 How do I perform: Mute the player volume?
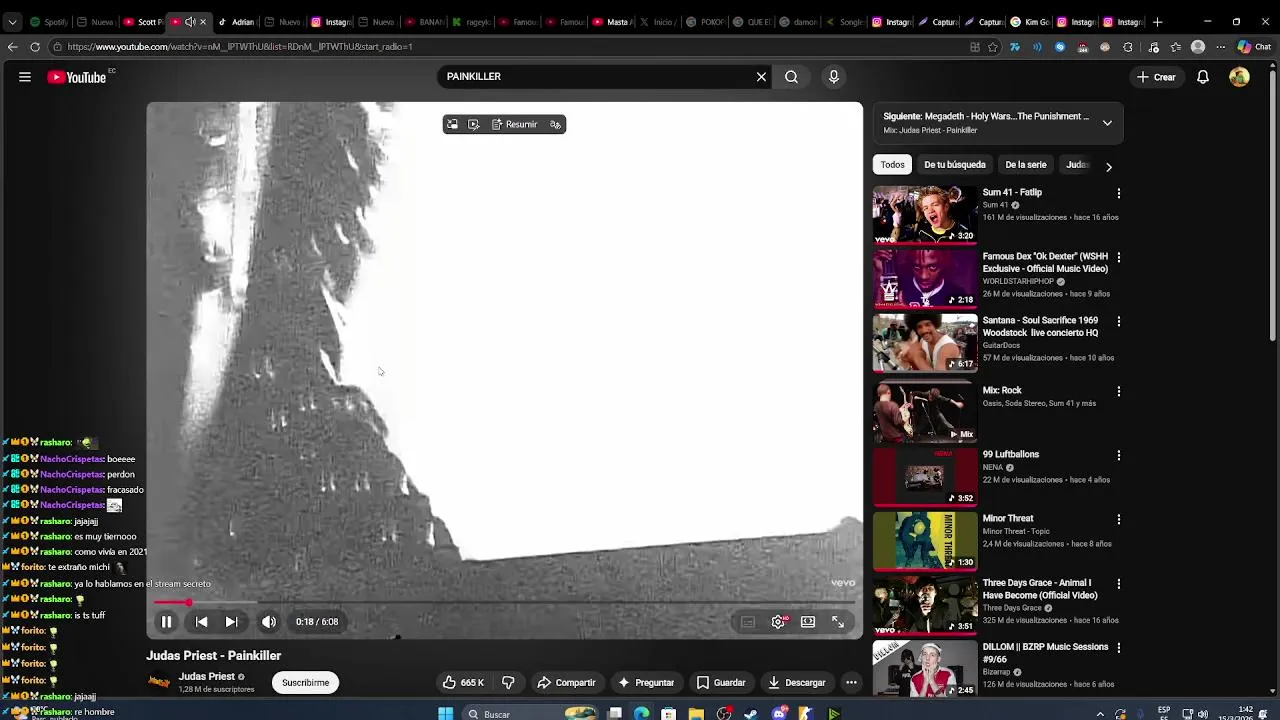coord(269,622)
